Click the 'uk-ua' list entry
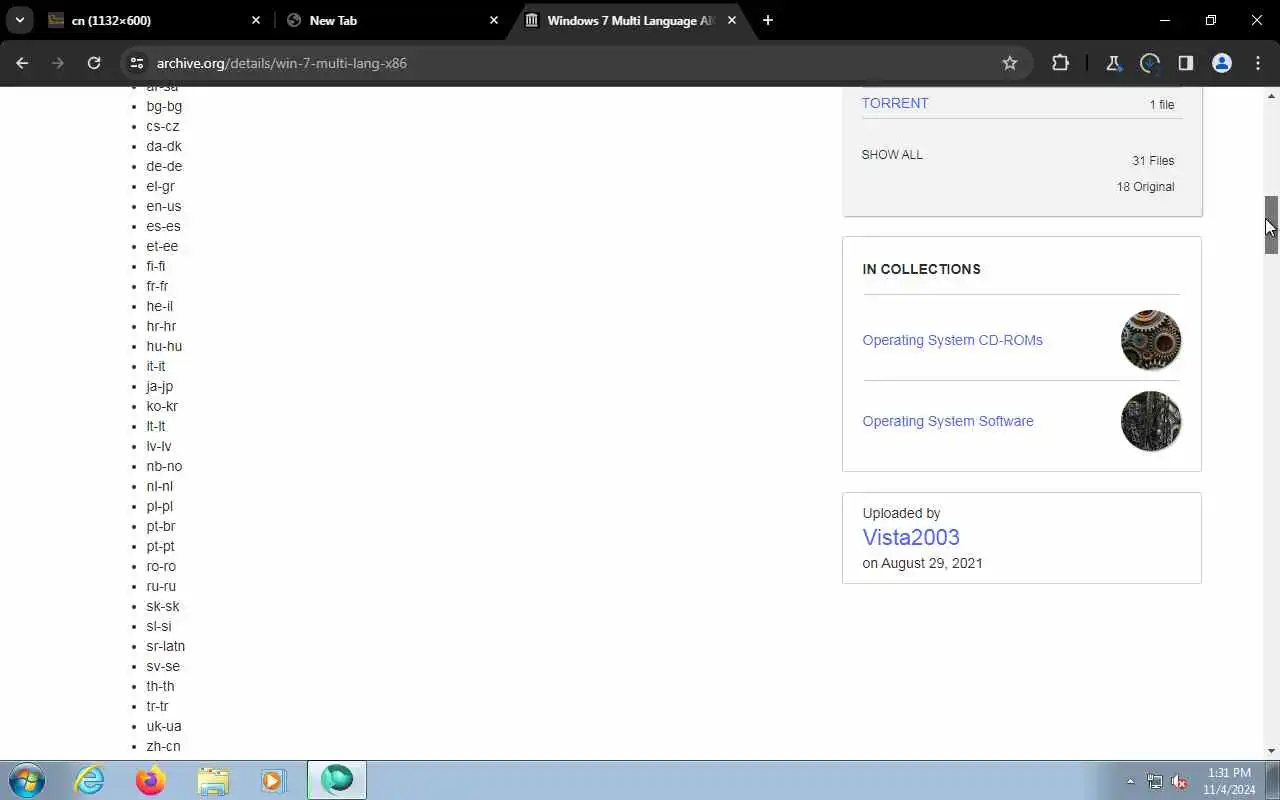Screen dimensions: 1280x800 pos(164,726)
